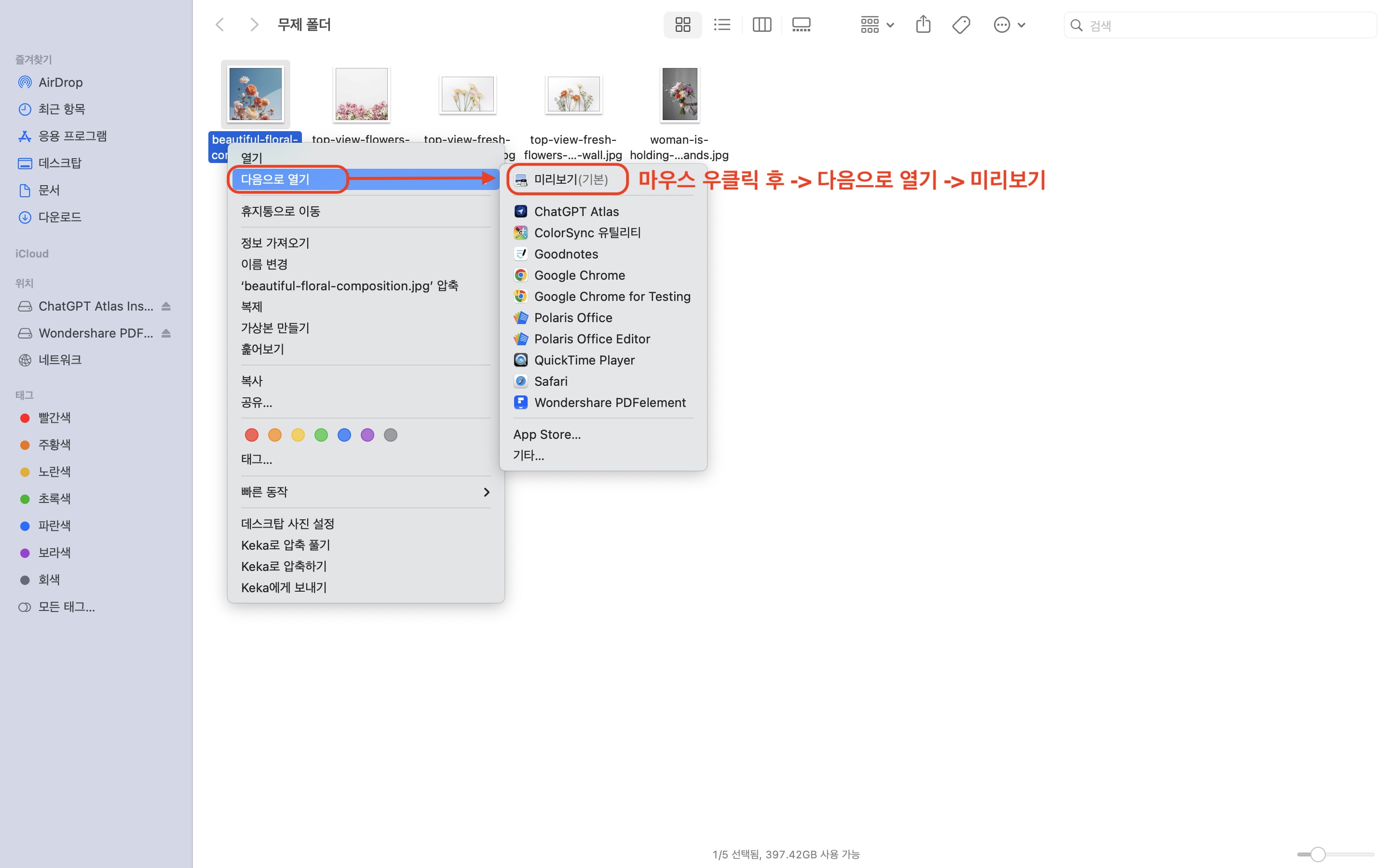
Task: Switch to gallery view icon
Action: (801, 25)
